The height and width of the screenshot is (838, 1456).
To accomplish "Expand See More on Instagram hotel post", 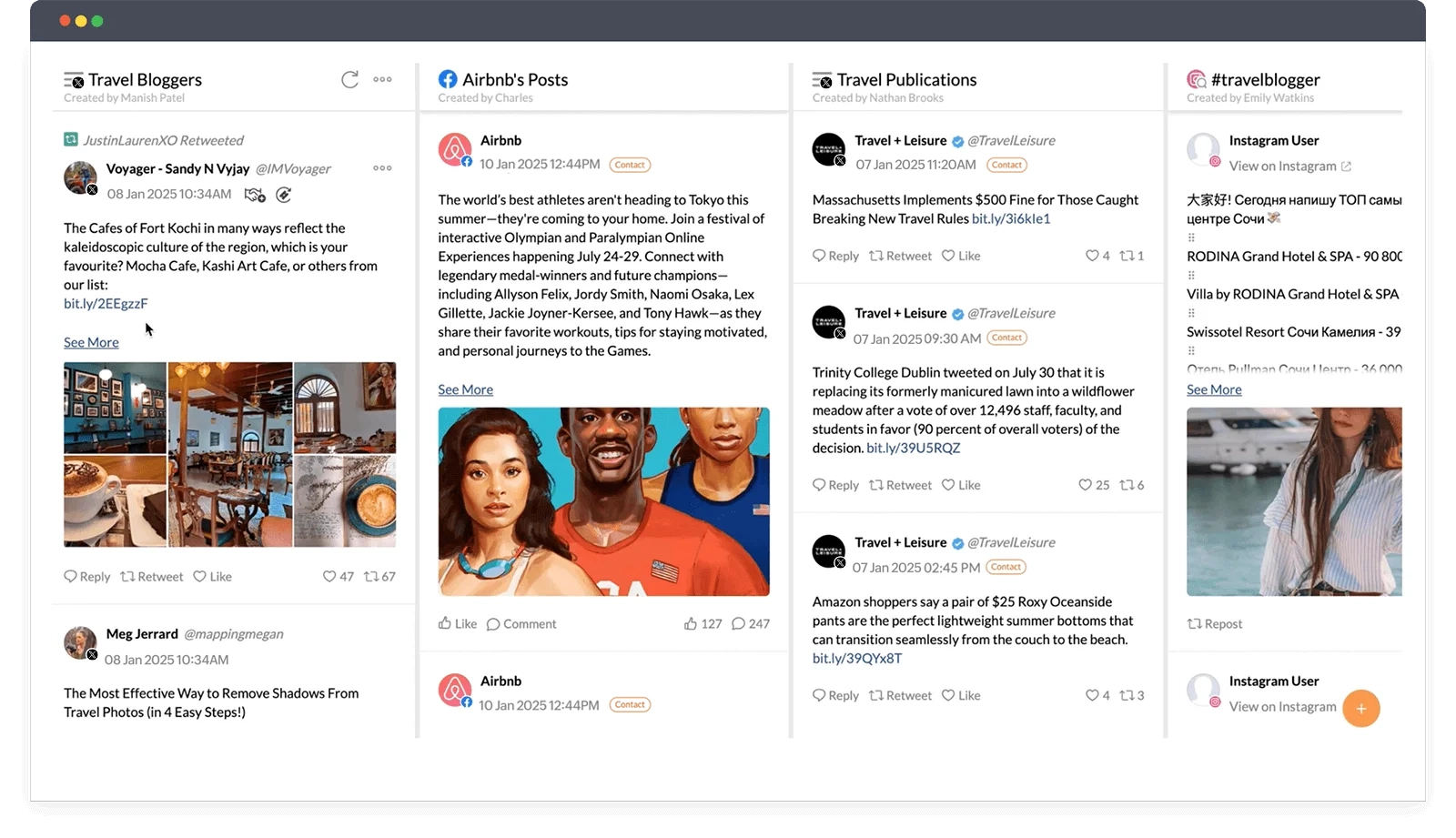I will [x=1214, y=389].
